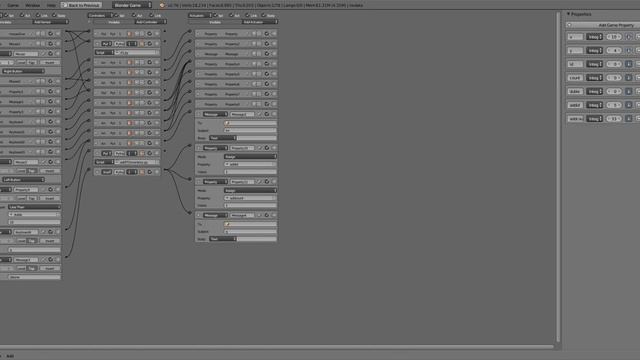
Task: Click the value stepper of first game property
Action: pos(614,37)
